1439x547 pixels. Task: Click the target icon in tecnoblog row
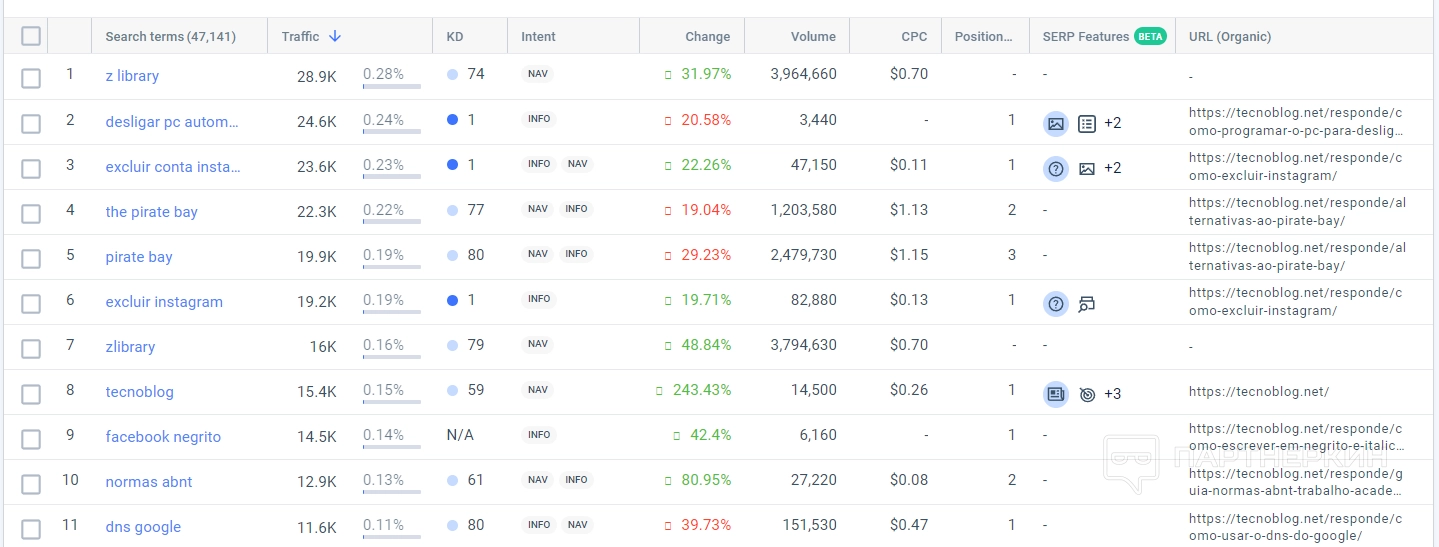point(1087,394)
